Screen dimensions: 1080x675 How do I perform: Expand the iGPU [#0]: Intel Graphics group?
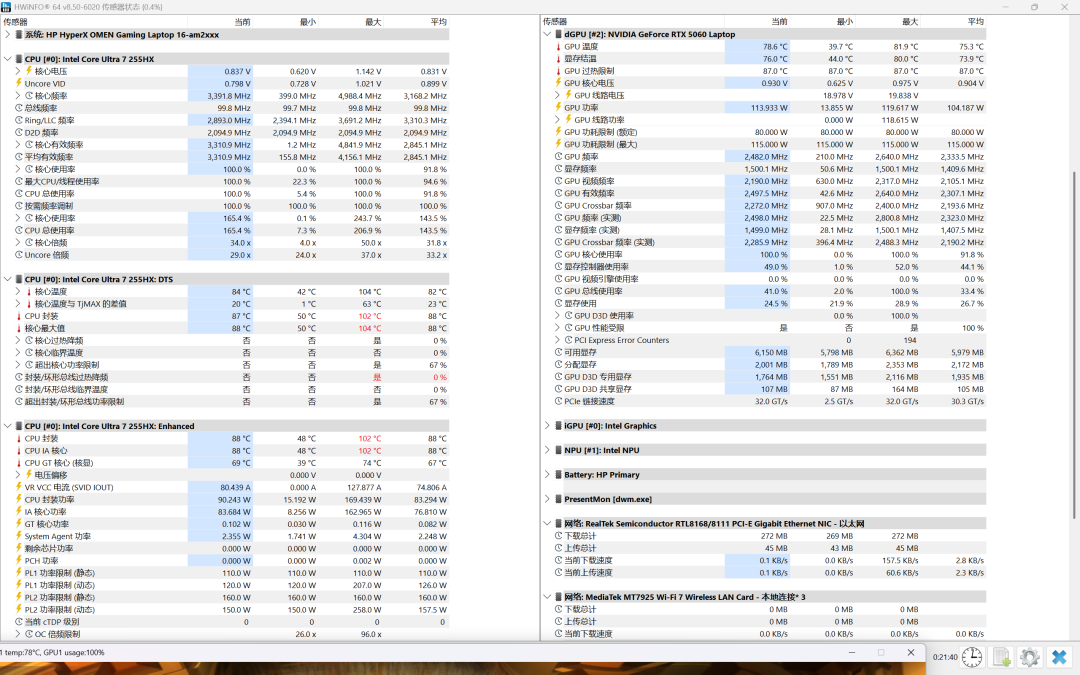point(548,426)
